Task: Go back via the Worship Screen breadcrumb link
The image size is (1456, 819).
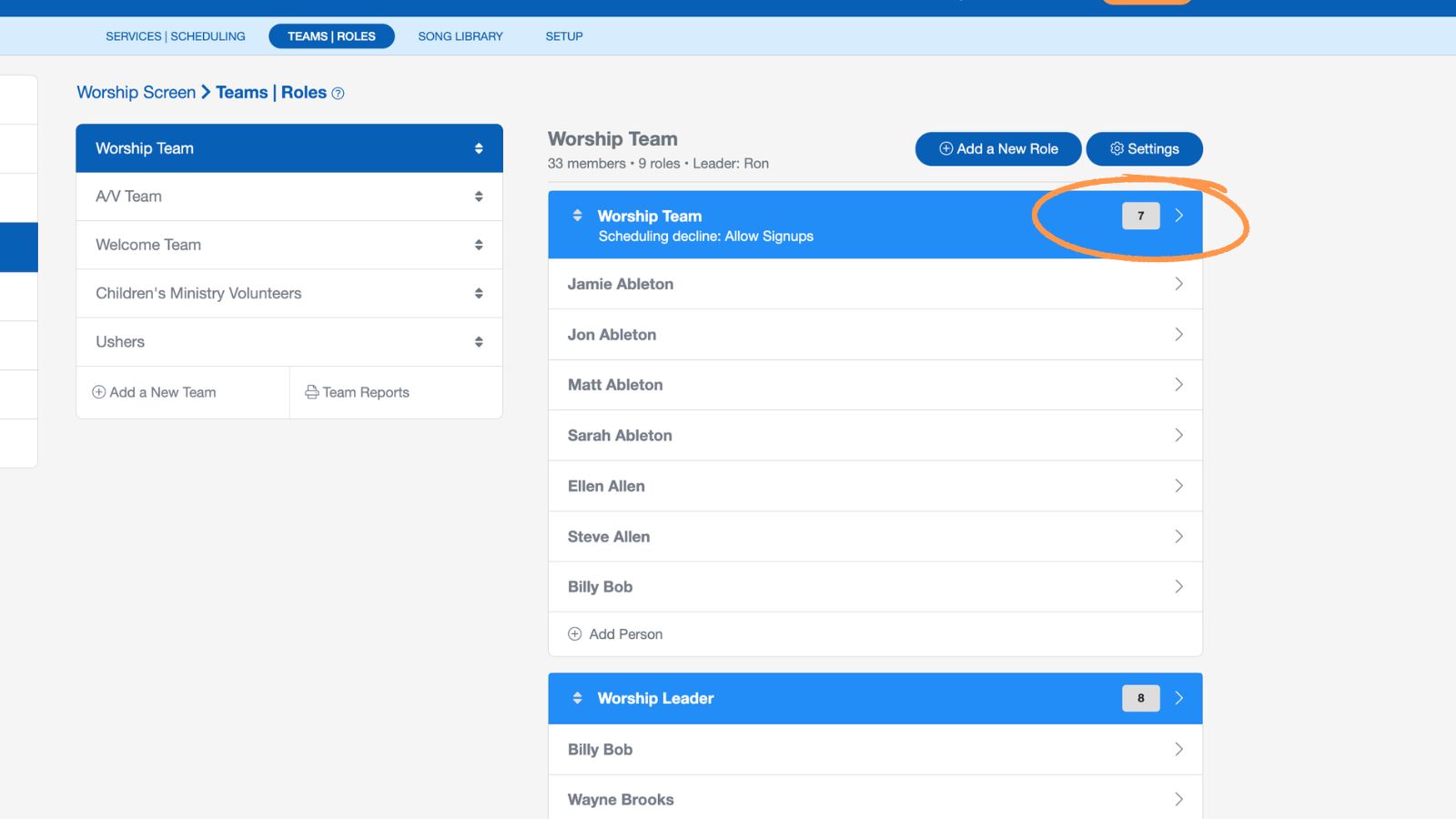Action: coord(136,92)
